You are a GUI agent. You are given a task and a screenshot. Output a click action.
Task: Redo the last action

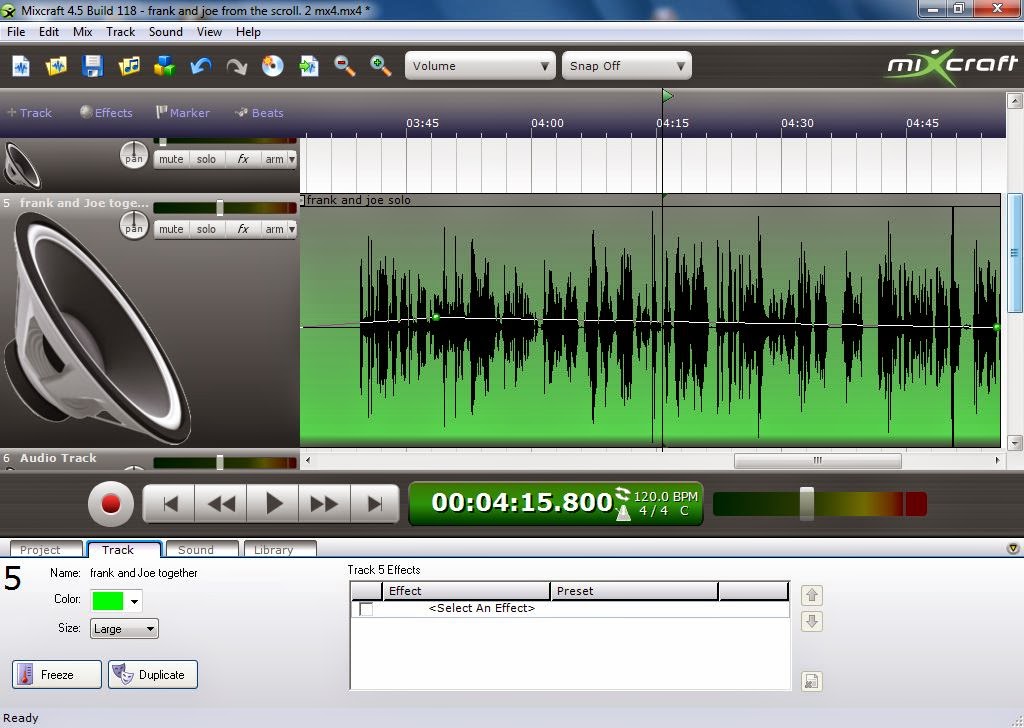point(236,66)
